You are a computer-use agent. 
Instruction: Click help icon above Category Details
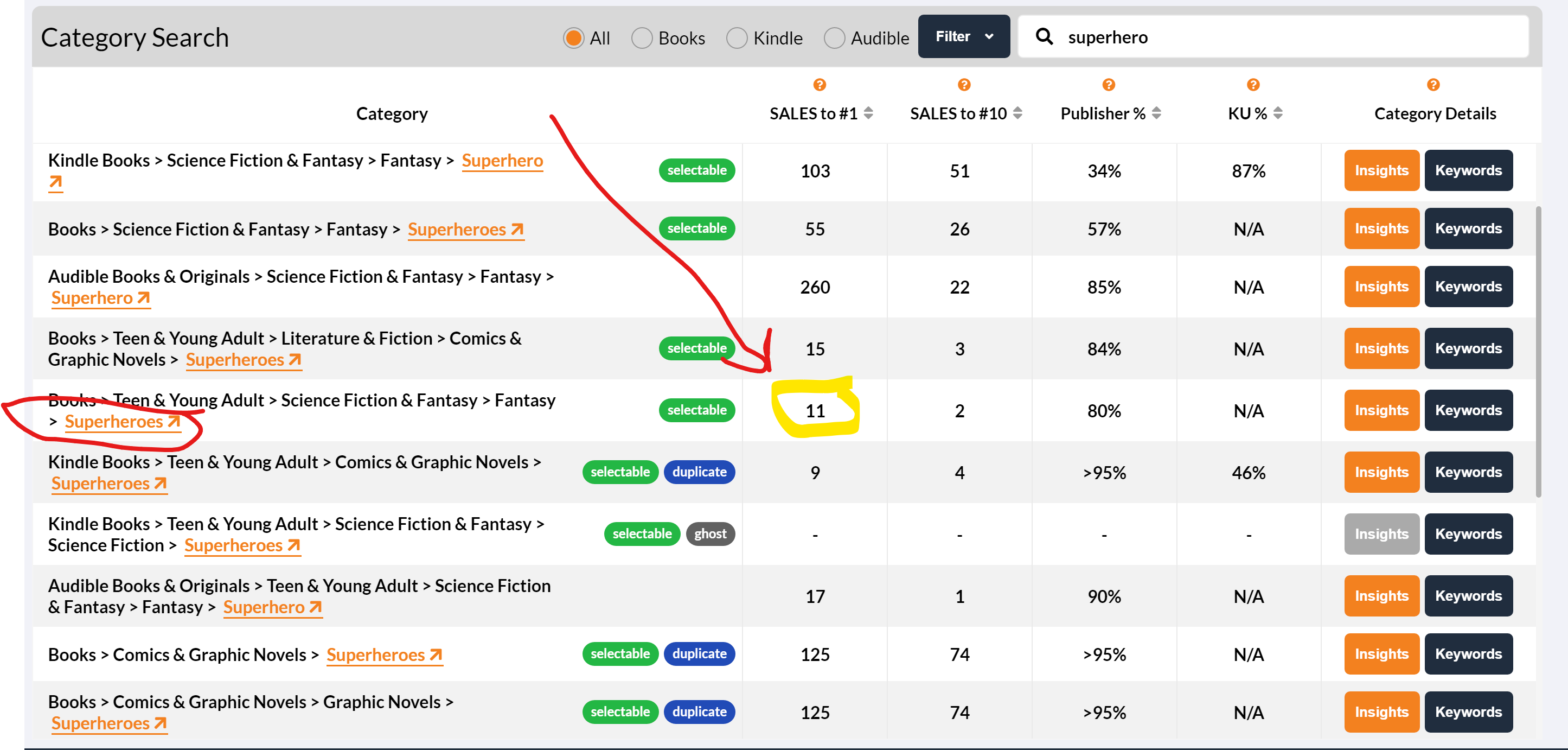point(1433,85)
